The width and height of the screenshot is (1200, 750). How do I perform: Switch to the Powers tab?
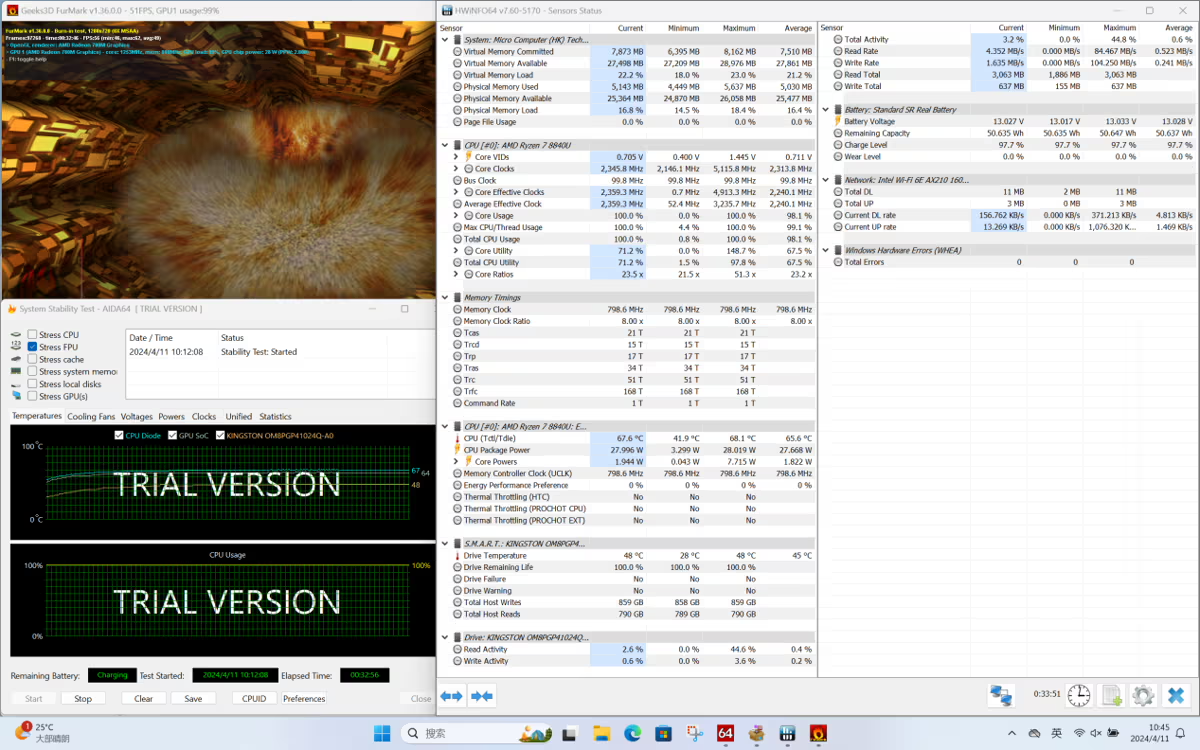[x=171, y=417]
